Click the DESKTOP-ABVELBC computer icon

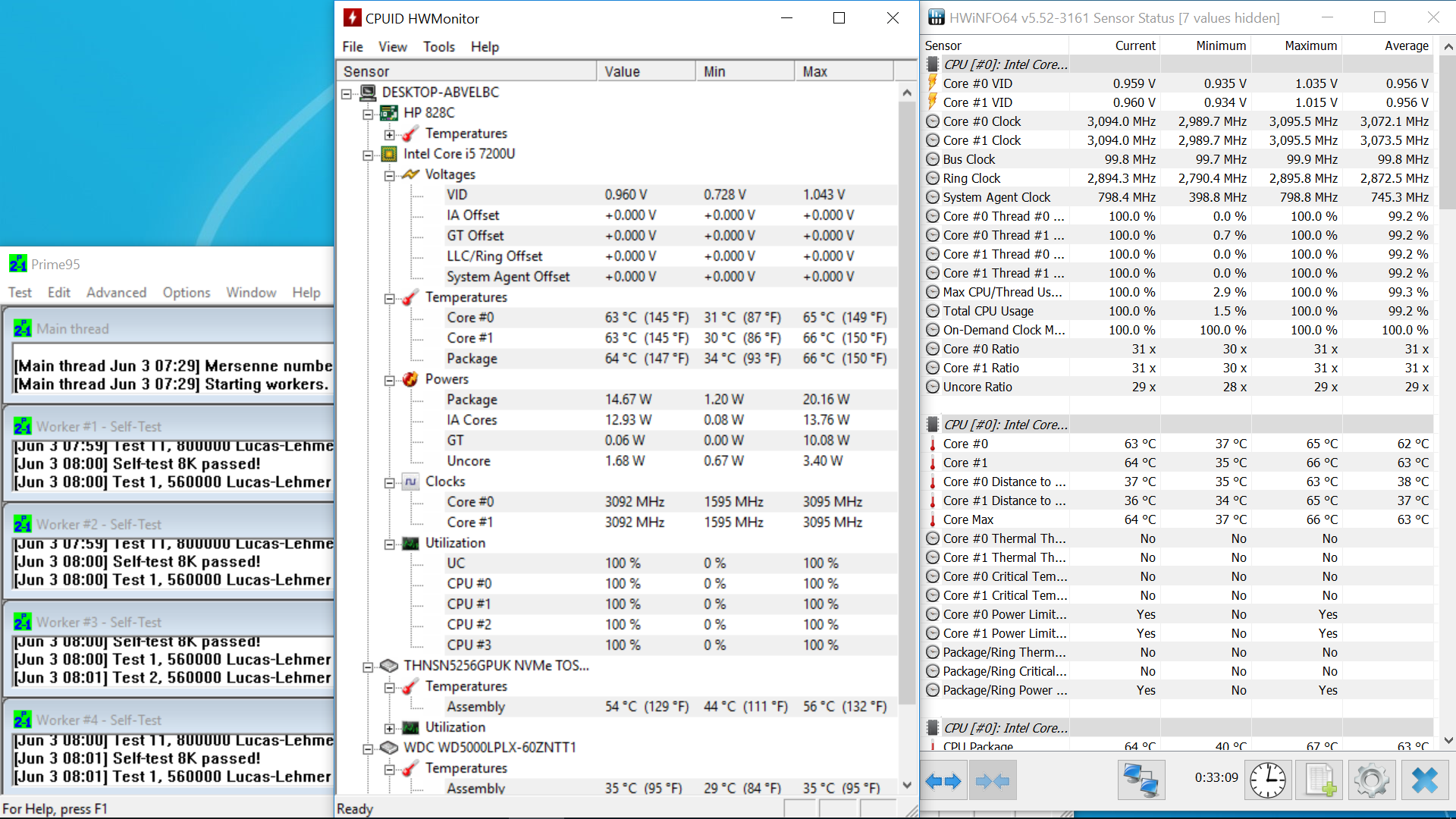[368, 93]
